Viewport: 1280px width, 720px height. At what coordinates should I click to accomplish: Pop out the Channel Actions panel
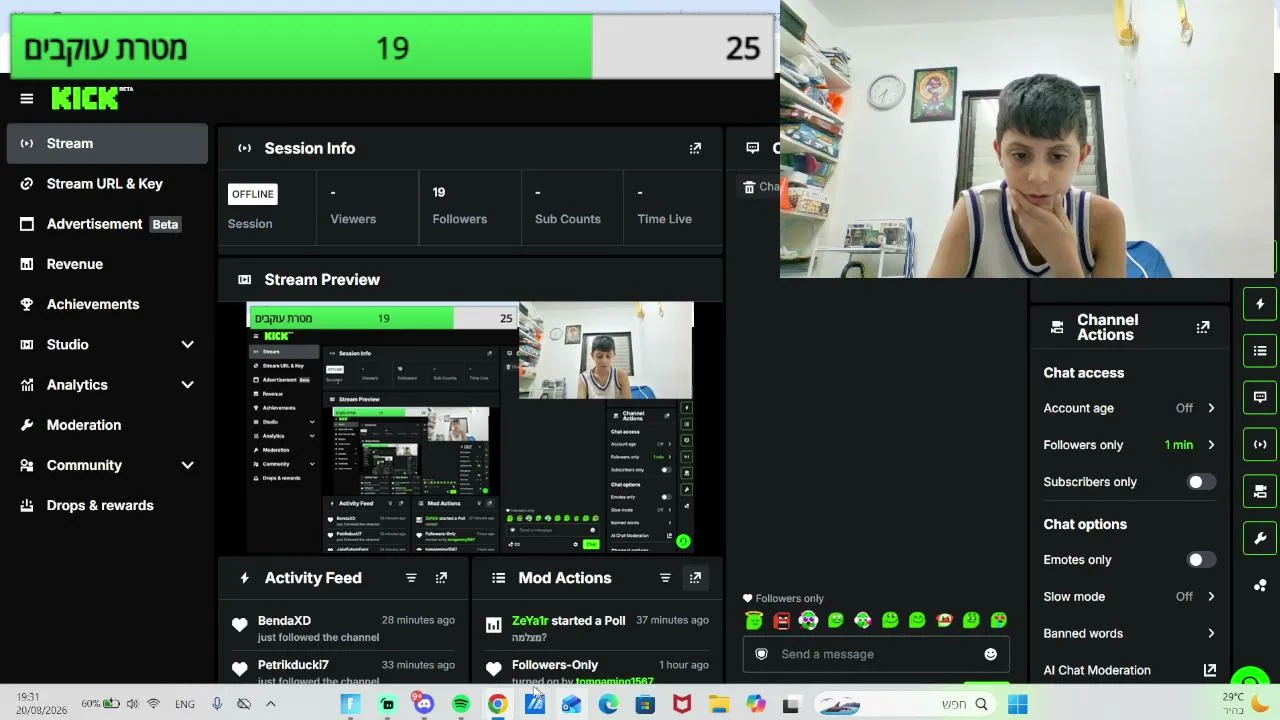(1203, 327)
